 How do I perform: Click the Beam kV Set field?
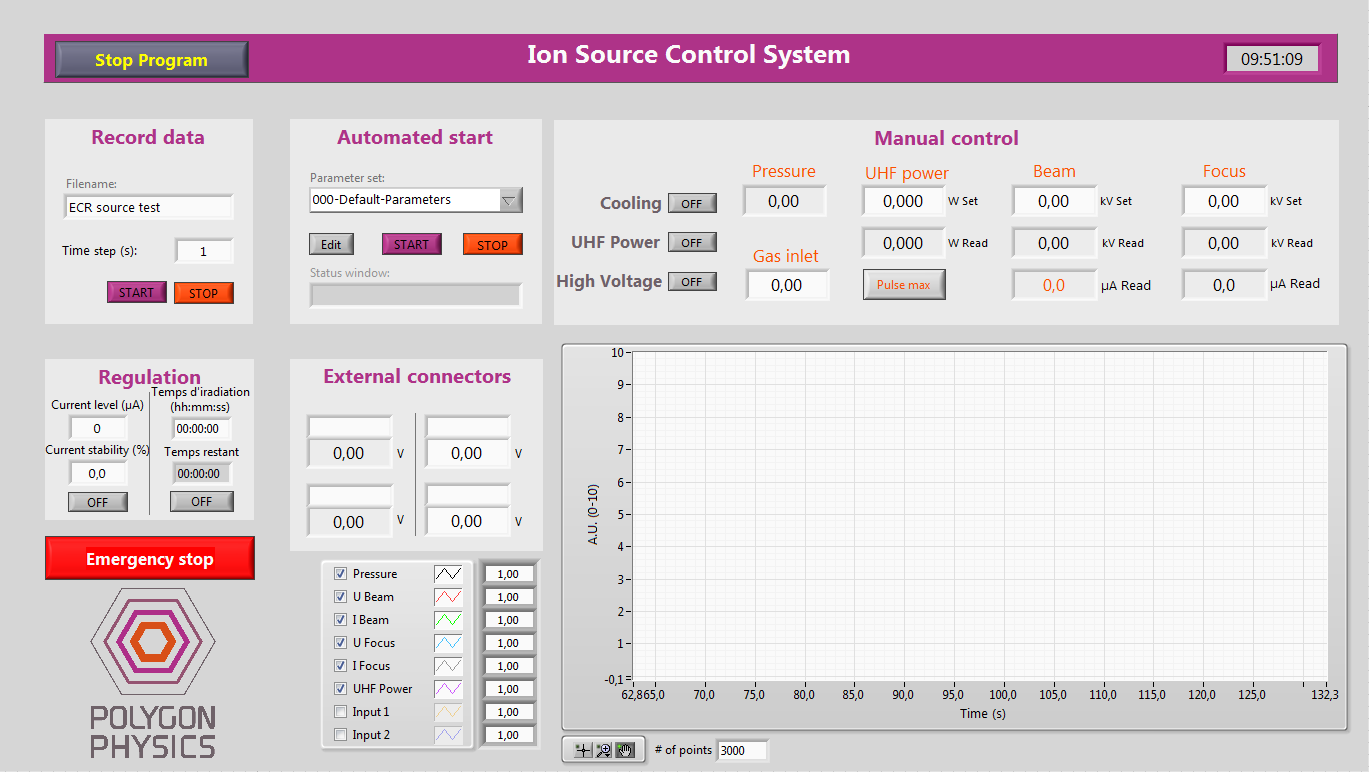tap(1054, 201)
